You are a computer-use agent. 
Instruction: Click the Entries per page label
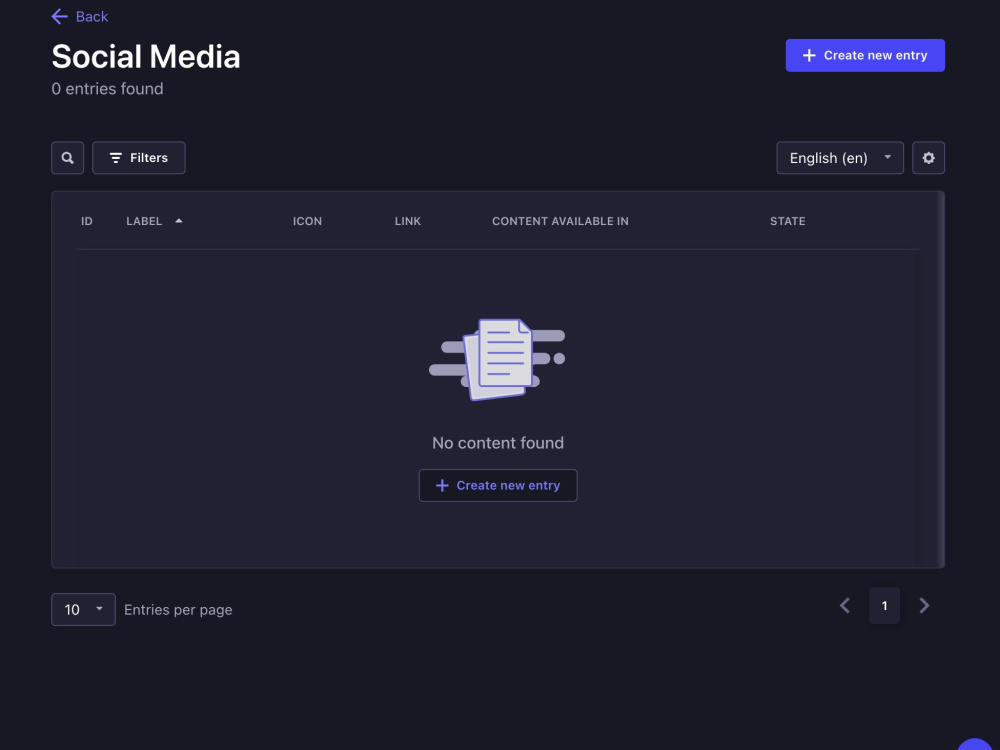pyautogui.click(x=178, y=610)
